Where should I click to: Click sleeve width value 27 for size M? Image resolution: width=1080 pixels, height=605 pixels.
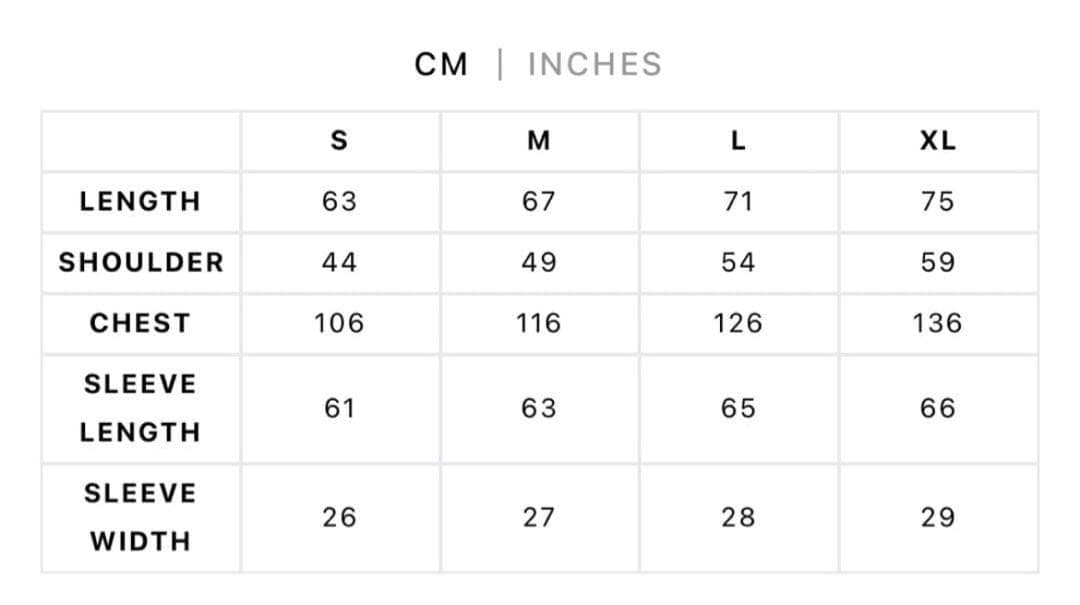538,517
